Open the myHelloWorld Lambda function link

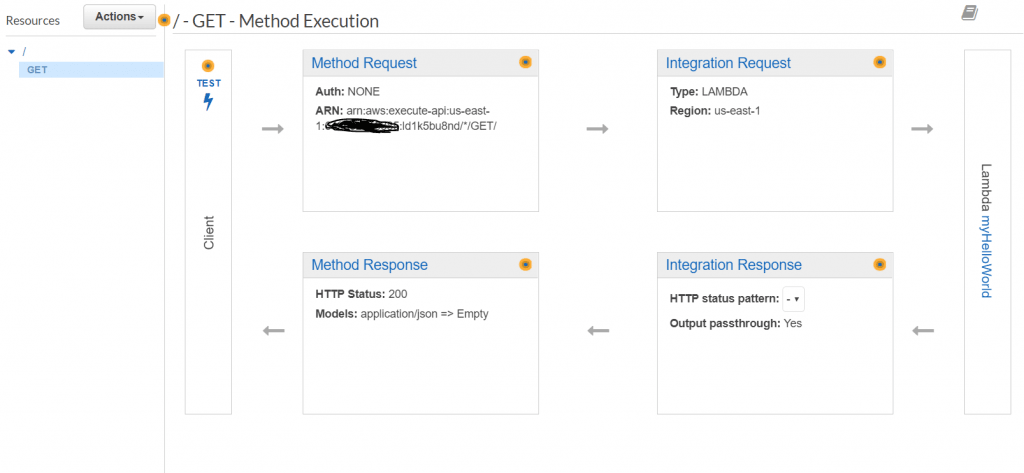[986, 257]
